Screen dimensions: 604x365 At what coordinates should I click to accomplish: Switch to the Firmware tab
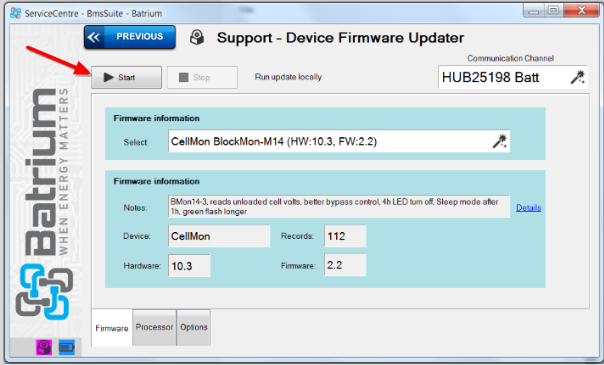pos(112,328)
